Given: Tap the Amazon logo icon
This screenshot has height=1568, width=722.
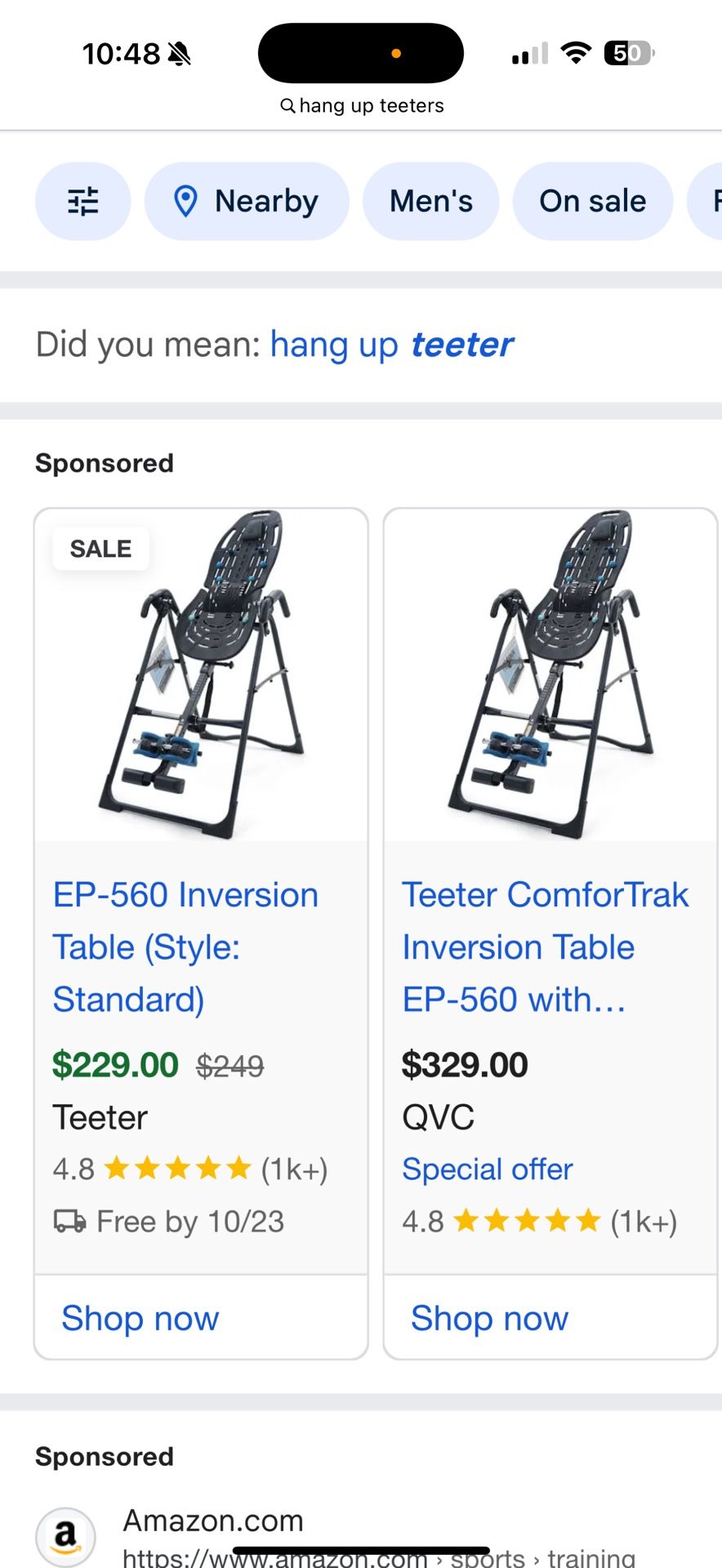Looking at the screenshot, I should click(65, 1536).
